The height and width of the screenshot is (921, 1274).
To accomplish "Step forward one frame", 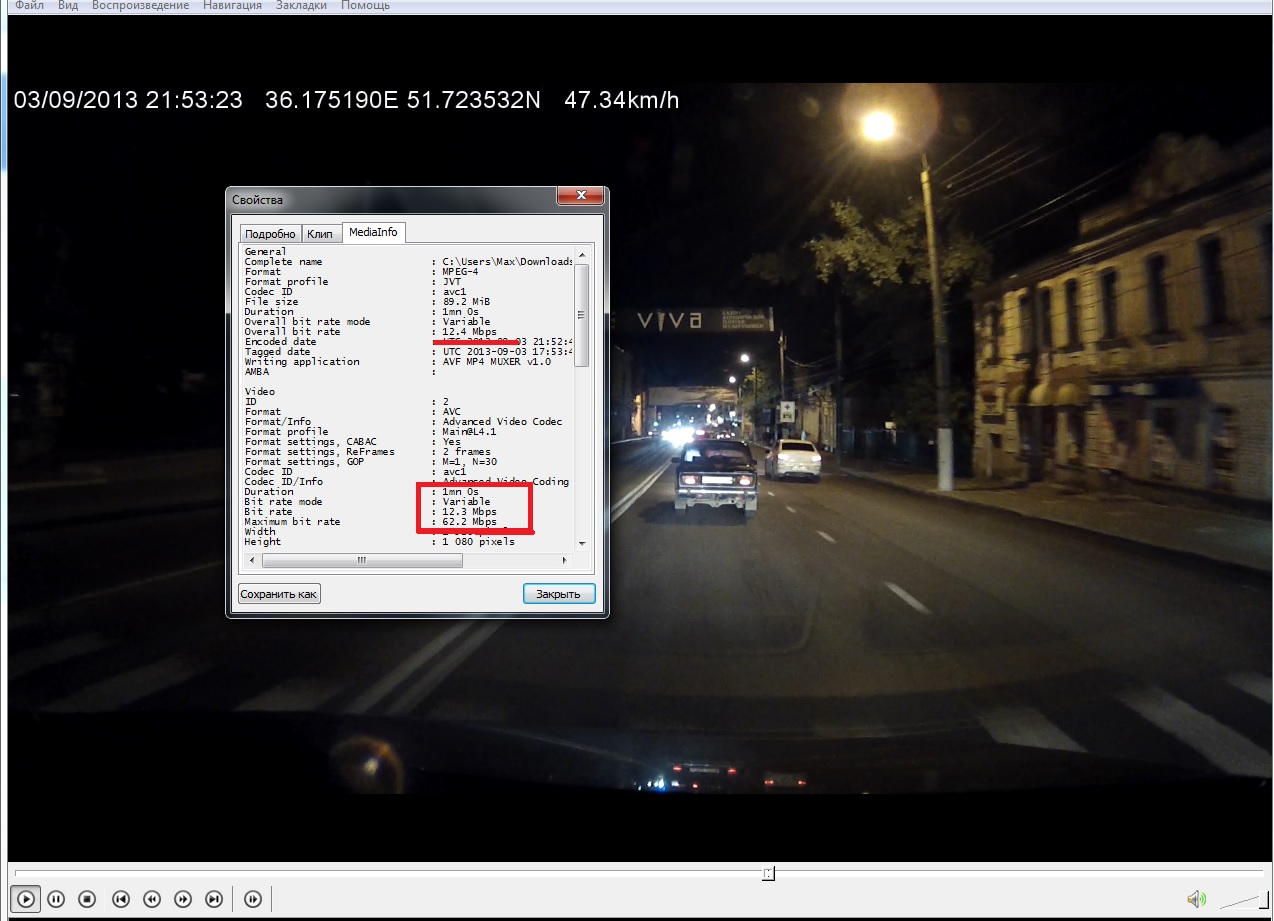I will click(253, 899).
